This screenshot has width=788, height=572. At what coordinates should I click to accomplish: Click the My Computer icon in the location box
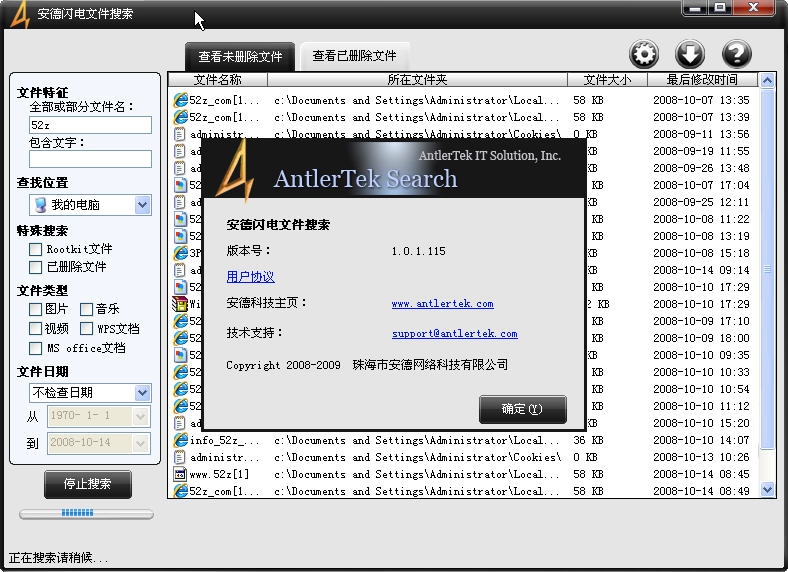tap(40, 205)
